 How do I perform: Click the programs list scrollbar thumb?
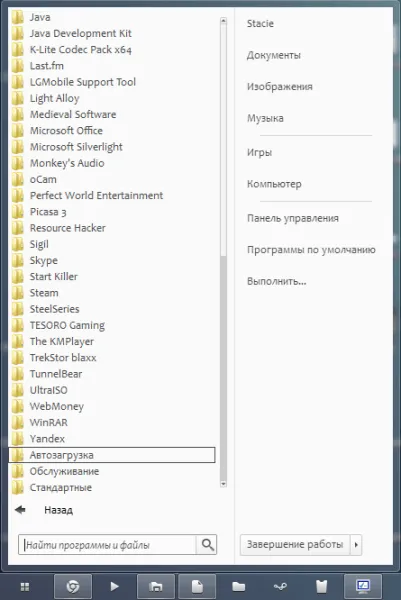223,367
